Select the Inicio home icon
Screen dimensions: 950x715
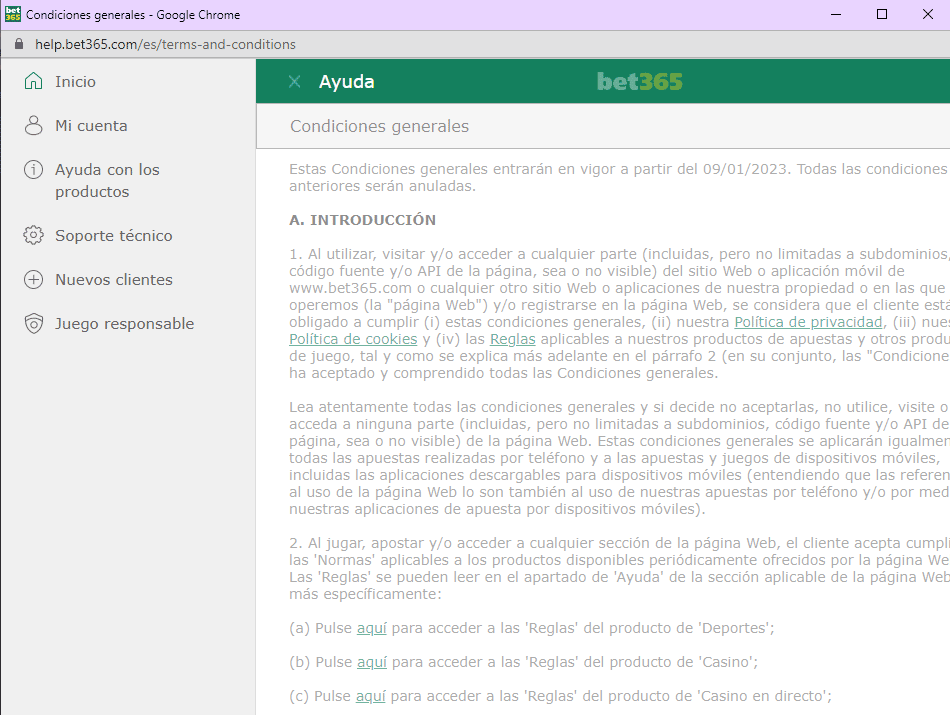[31, 81]
